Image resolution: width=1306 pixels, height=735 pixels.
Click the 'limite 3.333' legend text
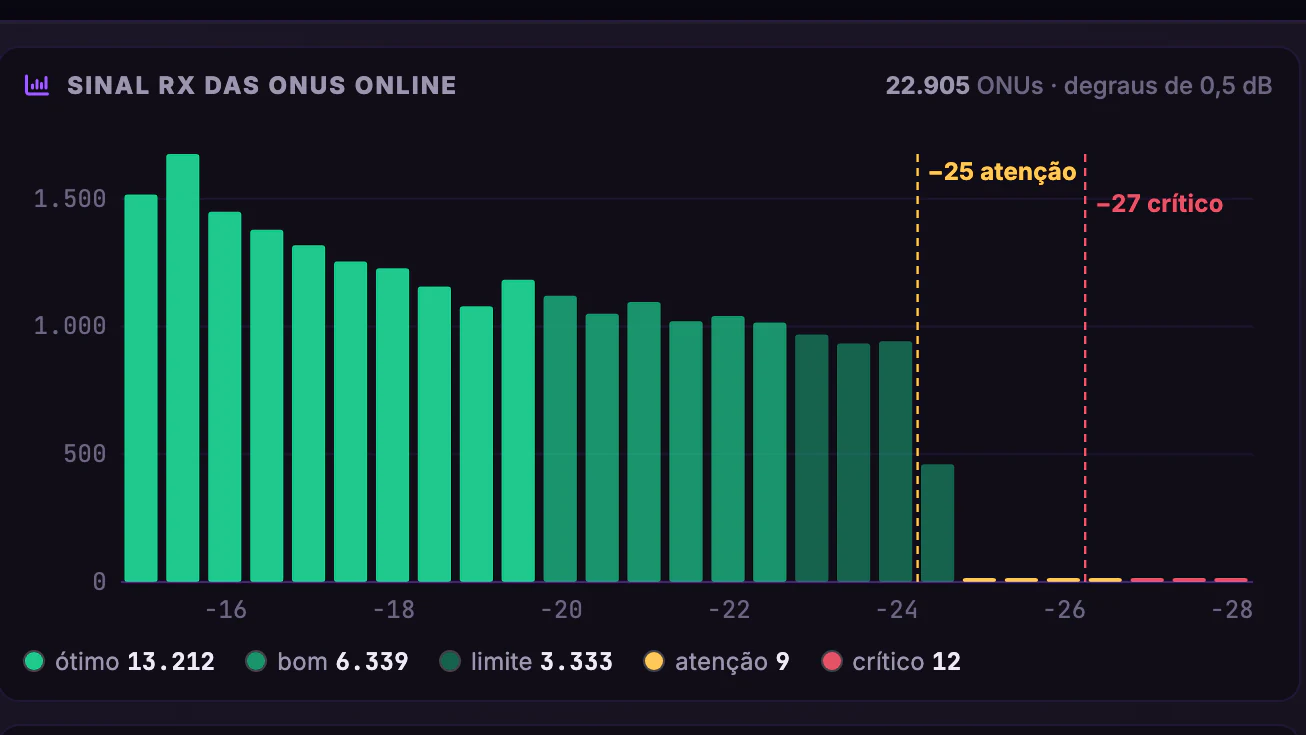tap(542, 661)
